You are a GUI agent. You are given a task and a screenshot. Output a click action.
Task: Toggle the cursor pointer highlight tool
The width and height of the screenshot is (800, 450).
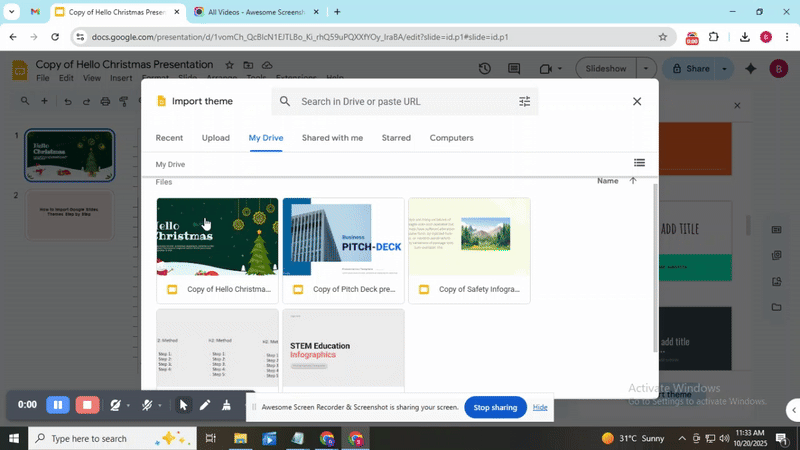point(183,405)
